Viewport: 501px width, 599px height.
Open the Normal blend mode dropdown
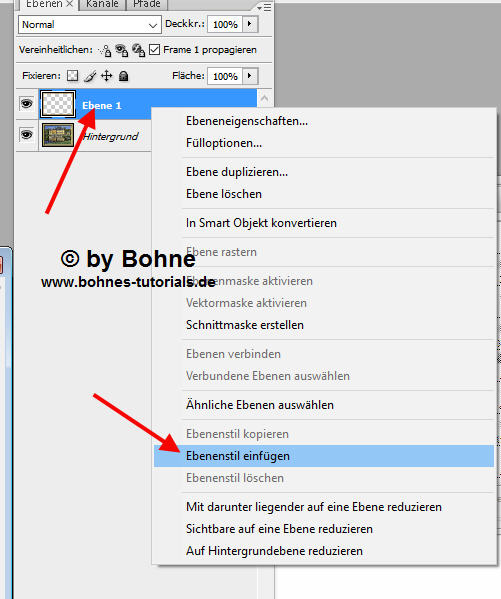[89, 25]
